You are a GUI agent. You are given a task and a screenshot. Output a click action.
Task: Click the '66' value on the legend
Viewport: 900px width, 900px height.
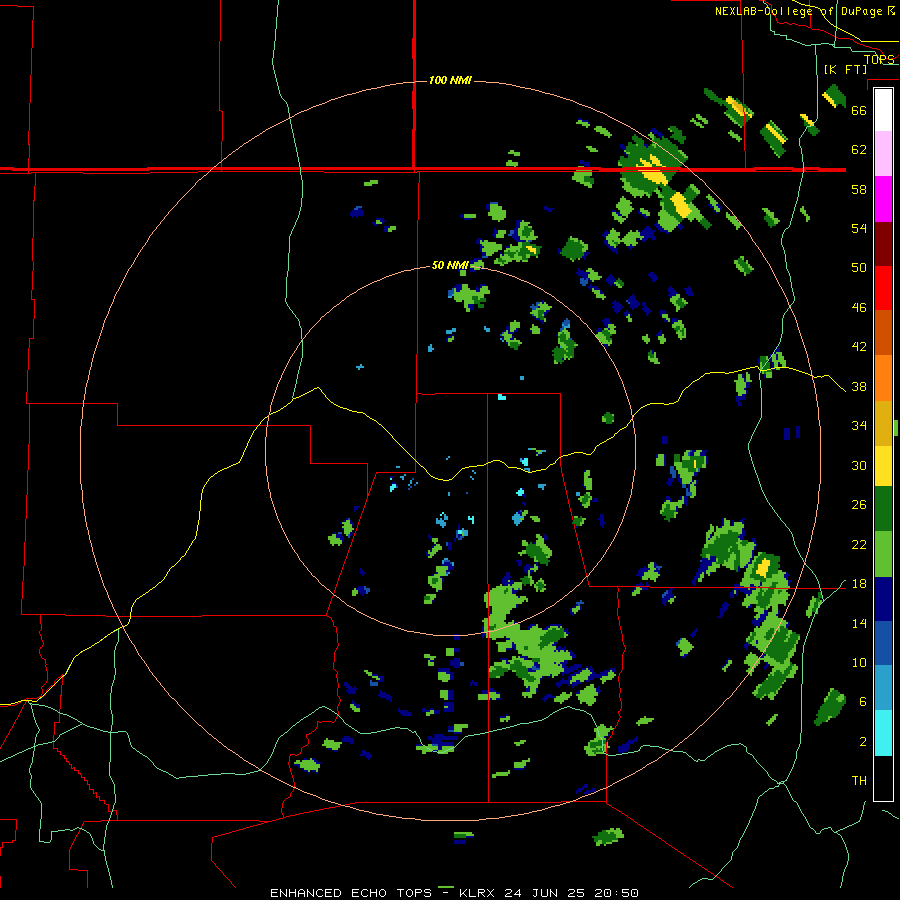tap(859, 110)
